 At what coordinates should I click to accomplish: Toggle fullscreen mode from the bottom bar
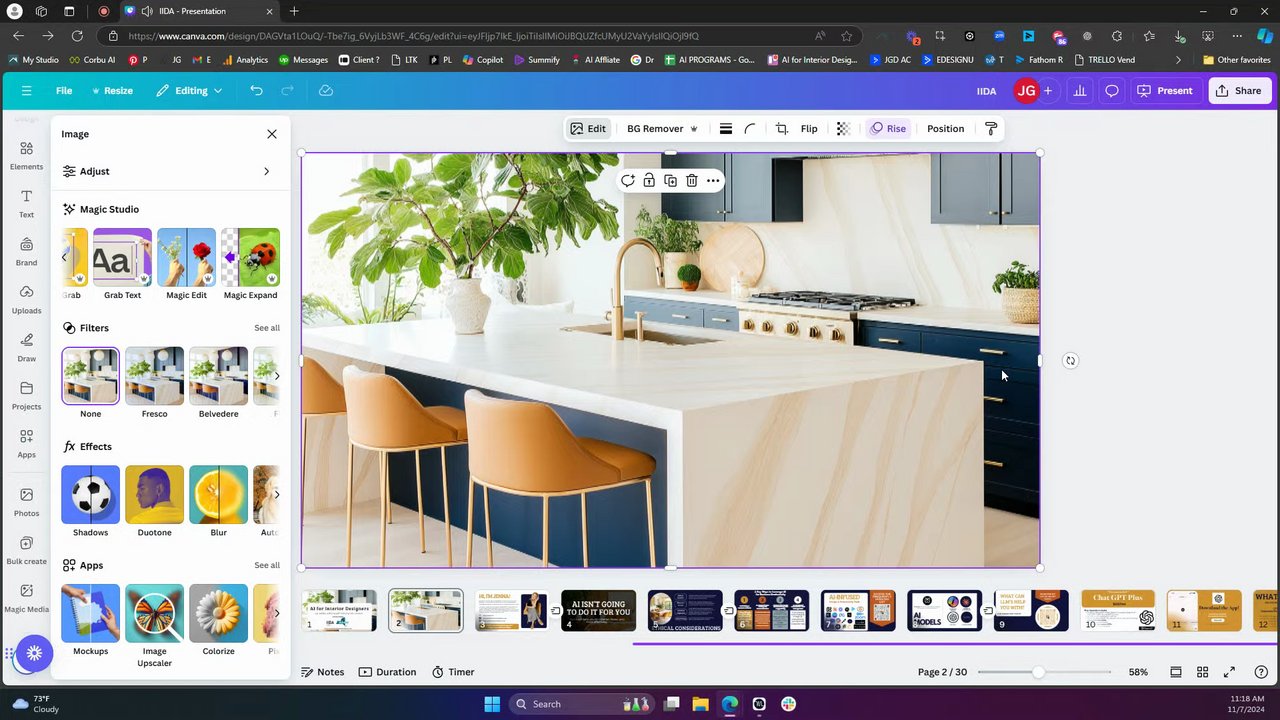[1229, 672]
